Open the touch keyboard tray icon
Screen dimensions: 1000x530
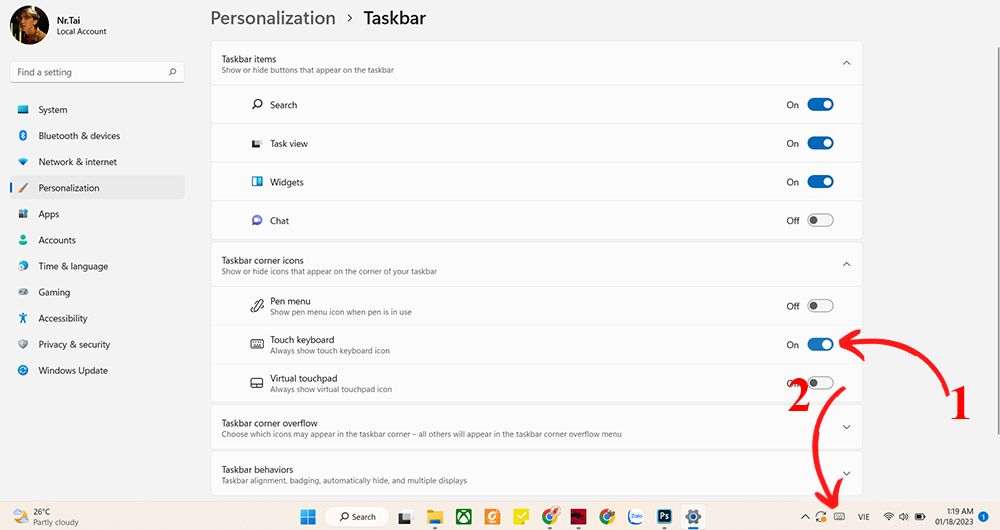[839, 517]
